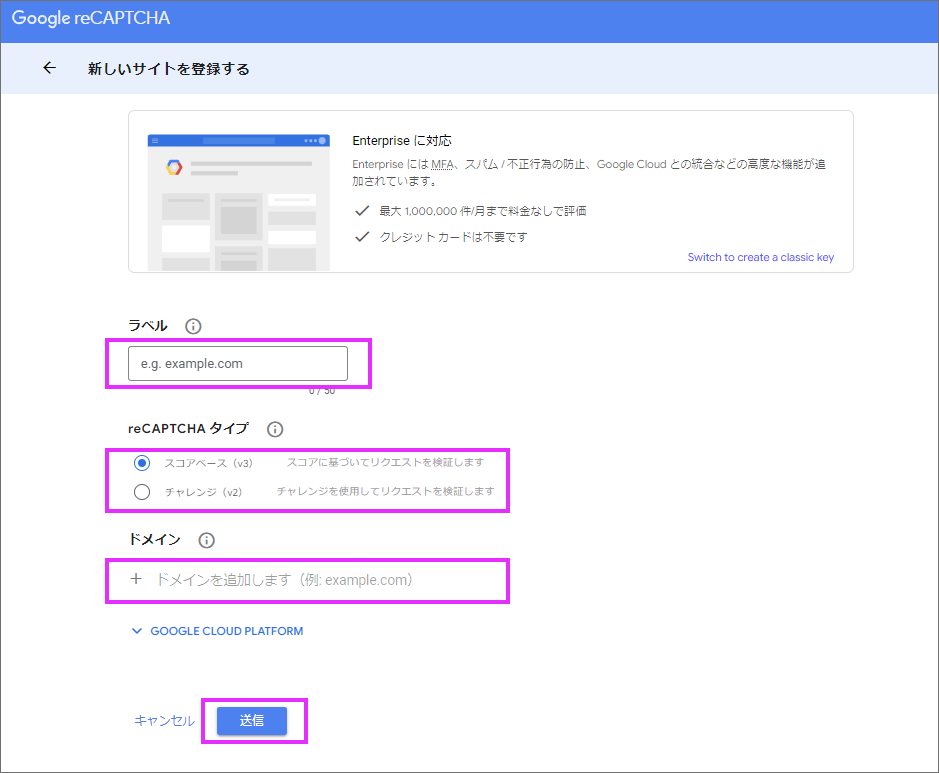The image size is (939, 773).
Task: Click the info icon beside ラベル
Action: [x=194, y=326]
